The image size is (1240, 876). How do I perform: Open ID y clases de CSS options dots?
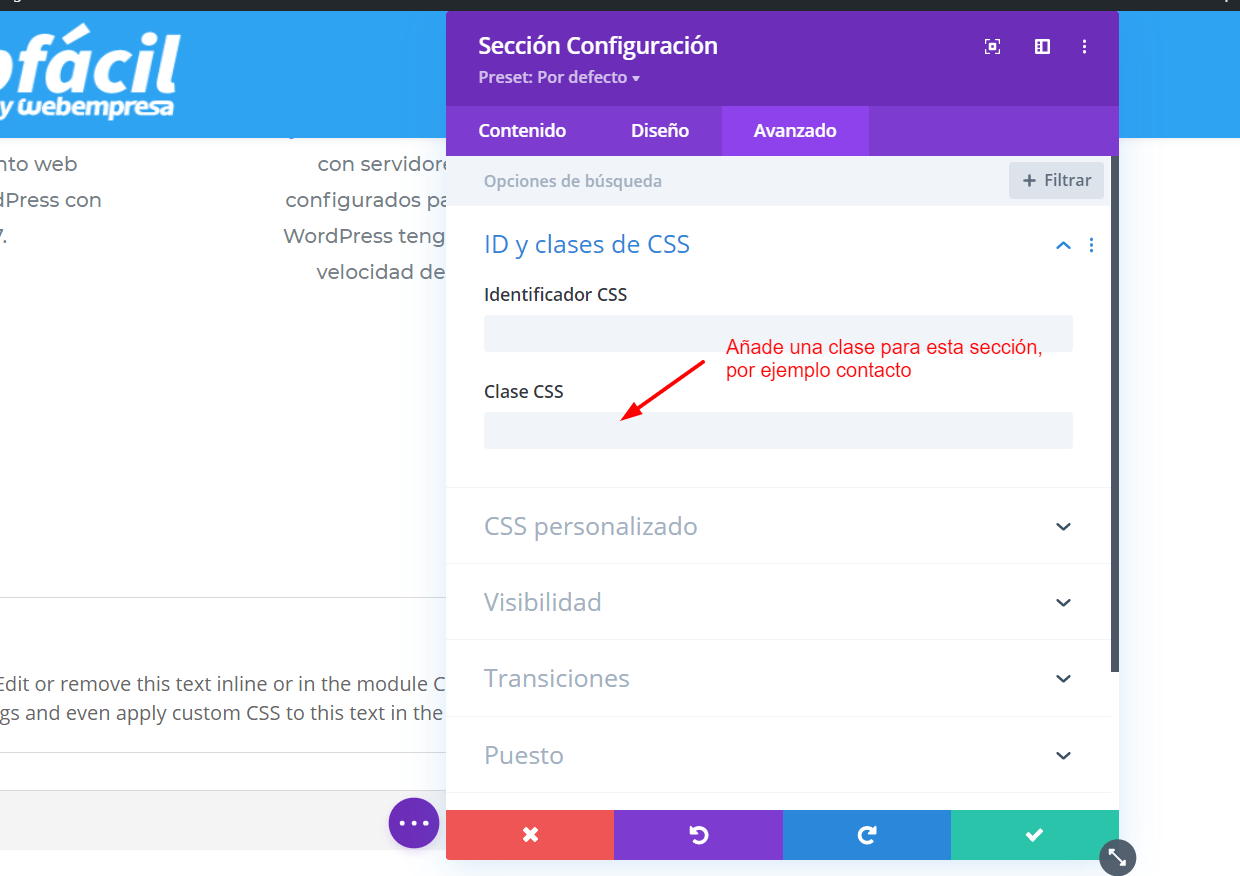(x=1091, y=245)
